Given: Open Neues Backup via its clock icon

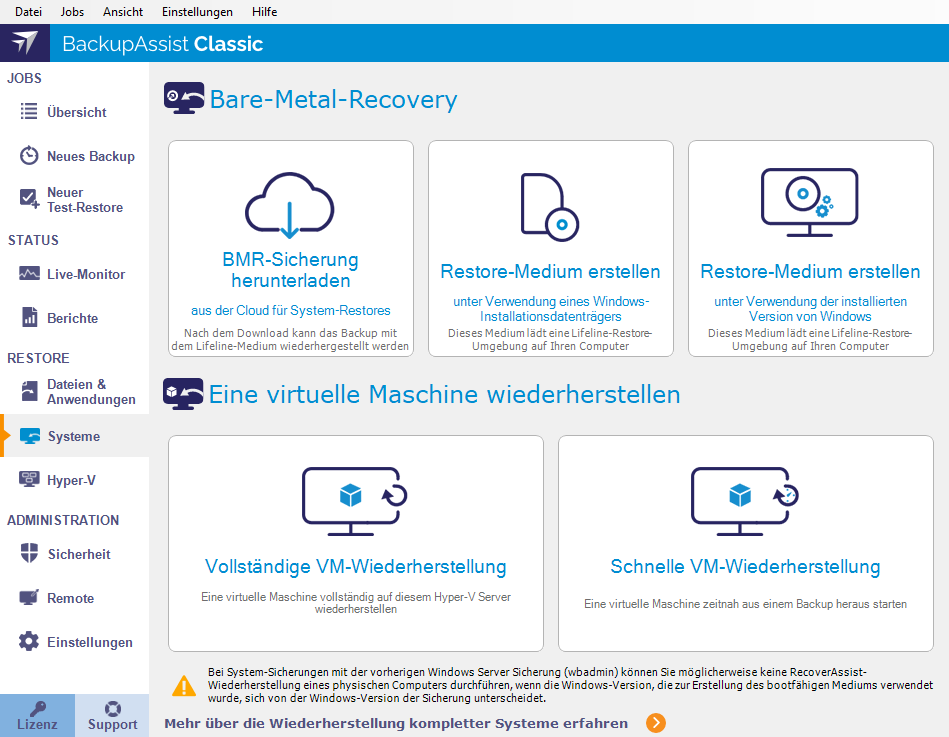Looking at the screenshot, I should point(30,156).
